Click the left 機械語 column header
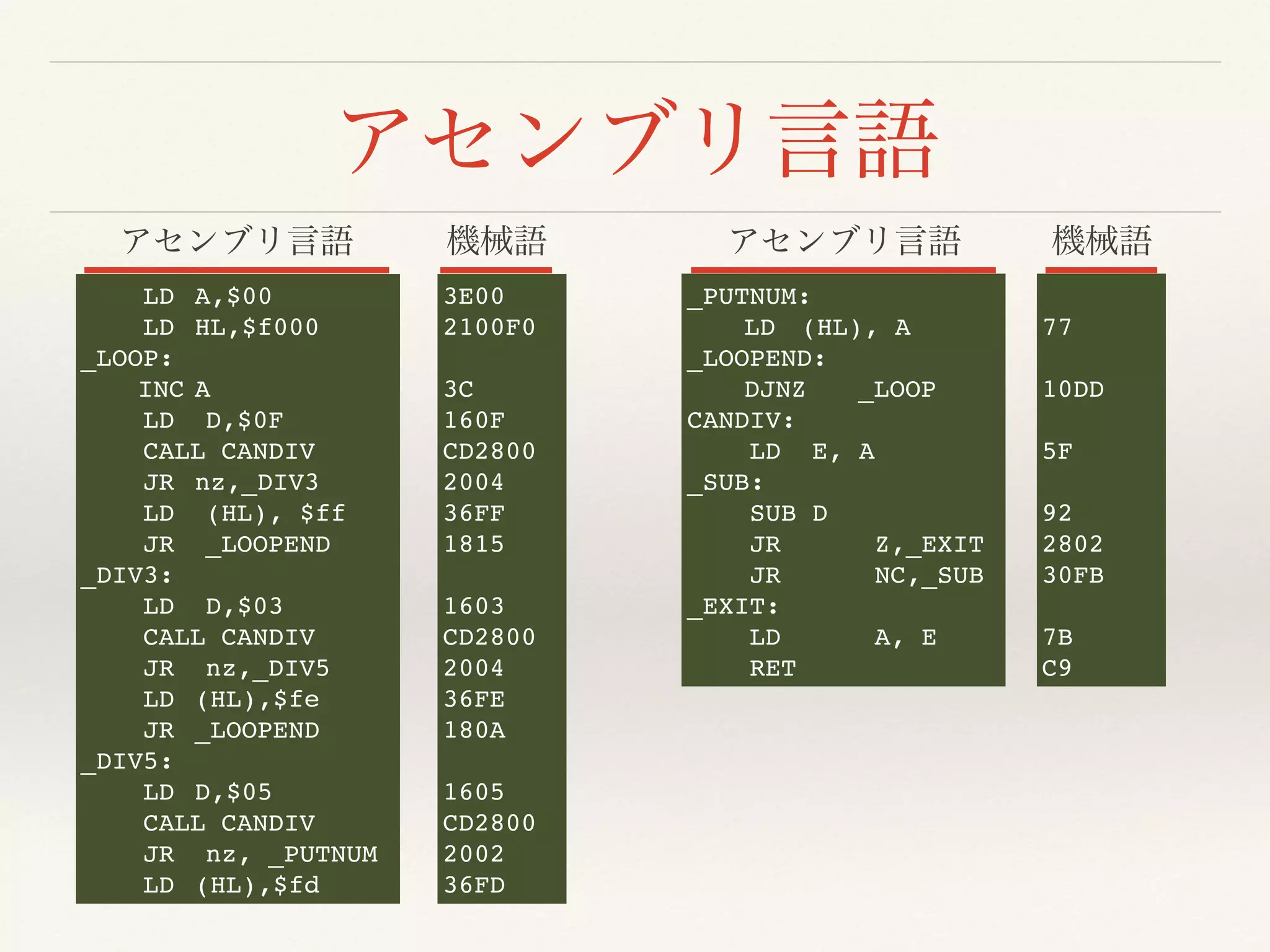The height and width of the screenshot is (952, 1270). [x=496, y=241]
